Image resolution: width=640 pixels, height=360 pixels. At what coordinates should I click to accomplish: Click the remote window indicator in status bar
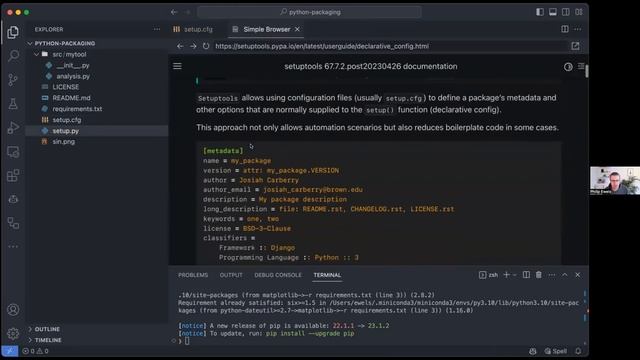pyautogui.click(x=9, y=351)
